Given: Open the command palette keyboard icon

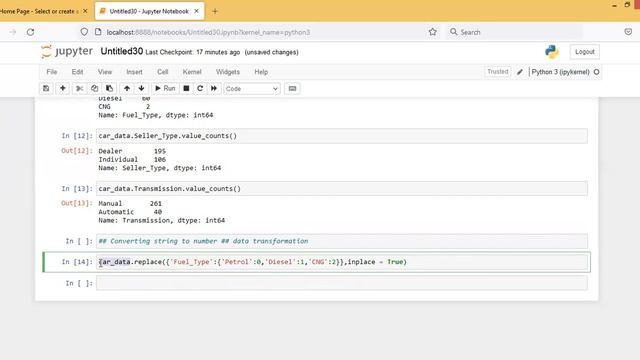Looking at the screenshot, I should [x=292, y=89].
